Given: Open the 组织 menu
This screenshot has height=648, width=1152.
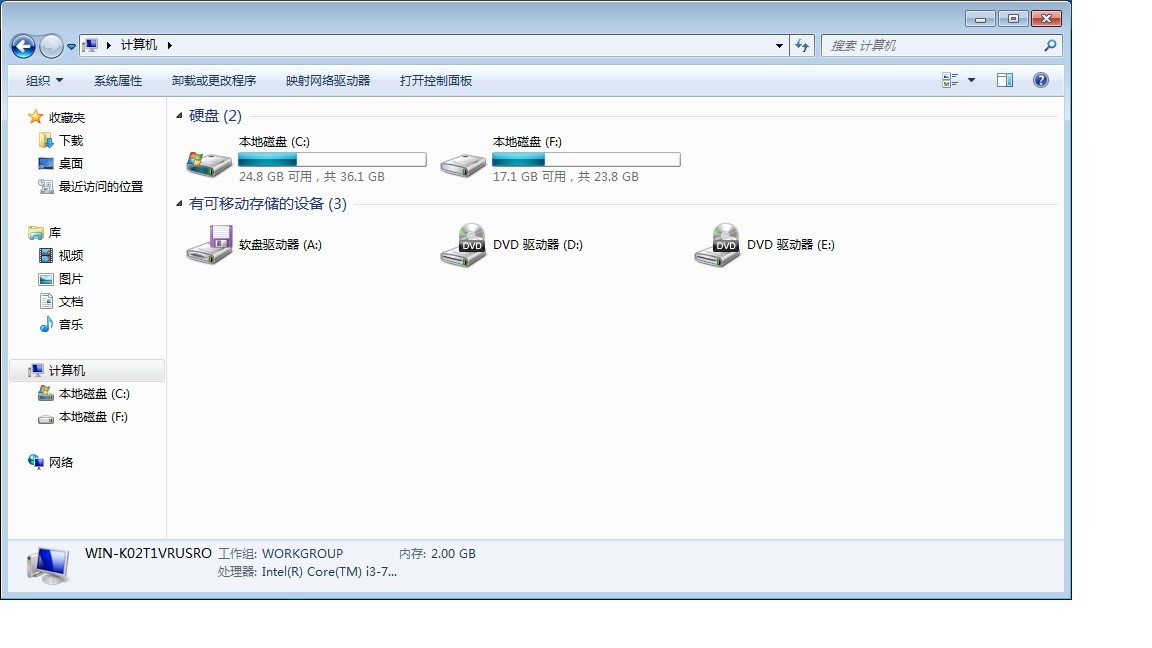Looking at the screenshot, I should pyautogui.click(x=44, y=80).
